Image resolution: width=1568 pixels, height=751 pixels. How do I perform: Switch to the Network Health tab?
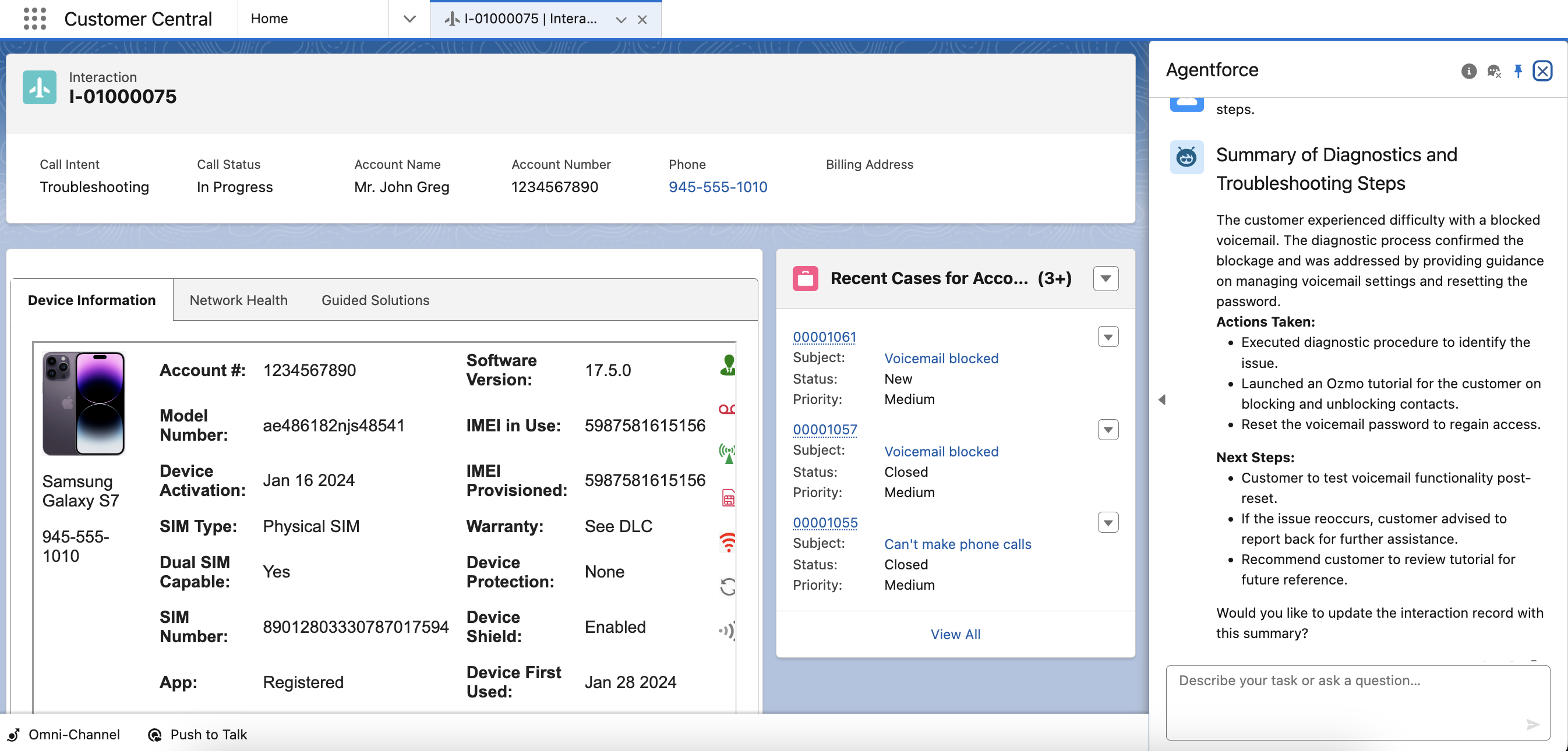click(238, 300)
